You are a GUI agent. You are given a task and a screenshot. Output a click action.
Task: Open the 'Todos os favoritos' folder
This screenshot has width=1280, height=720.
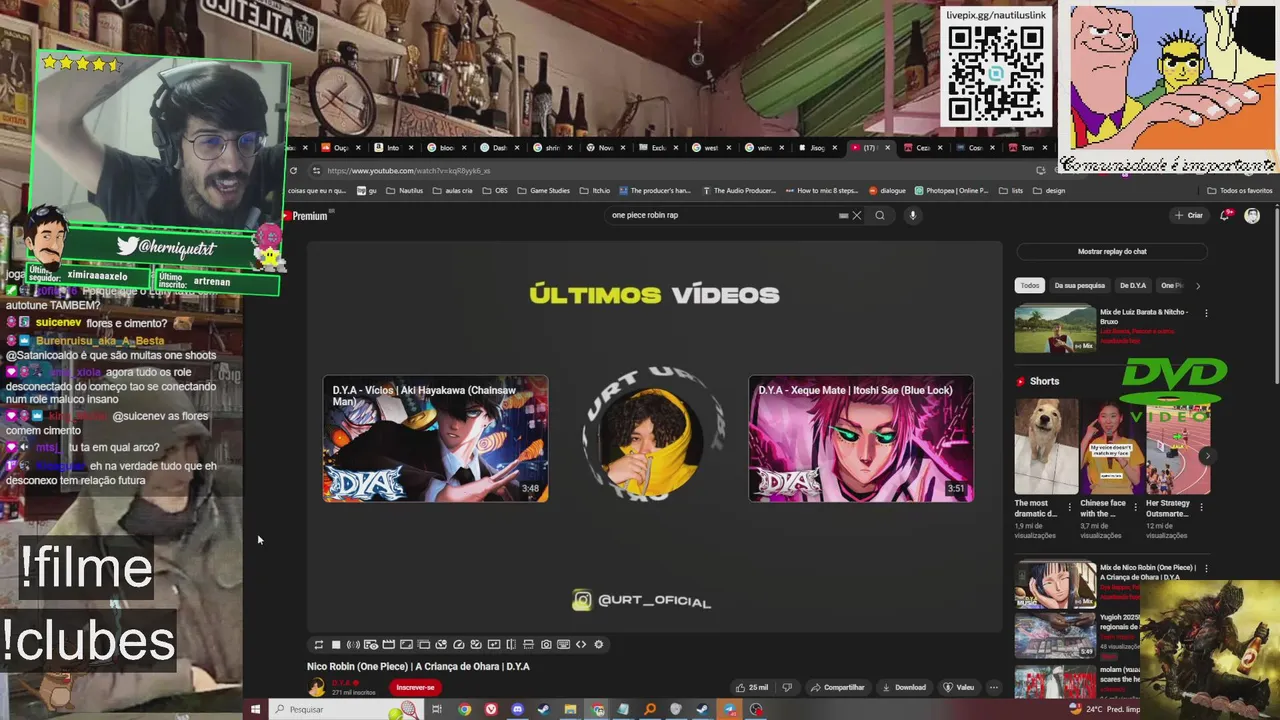pyautogui.click(x=1240, y=191)
